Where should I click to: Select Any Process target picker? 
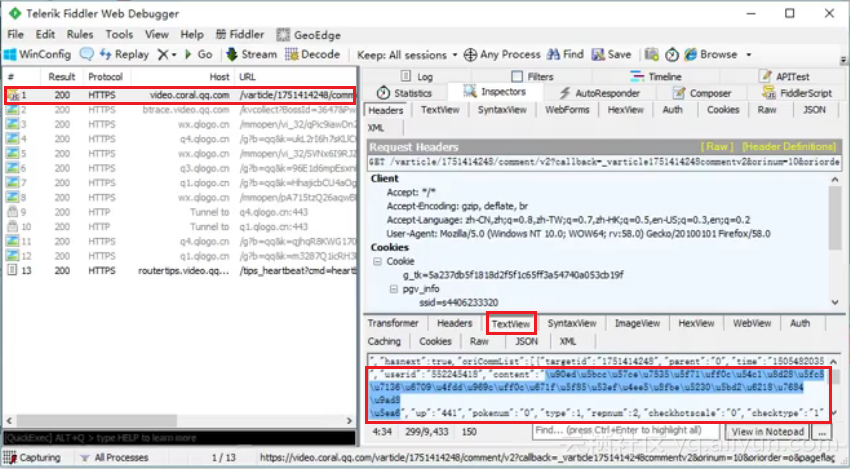coord(503,54)
